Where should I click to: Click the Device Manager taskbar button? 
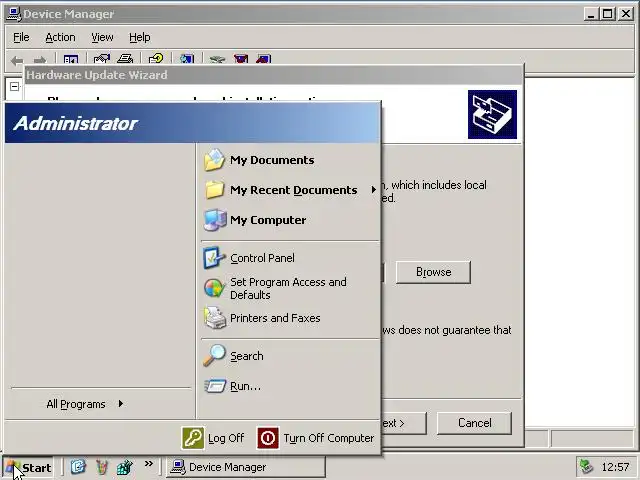click(x=246, y=467)
